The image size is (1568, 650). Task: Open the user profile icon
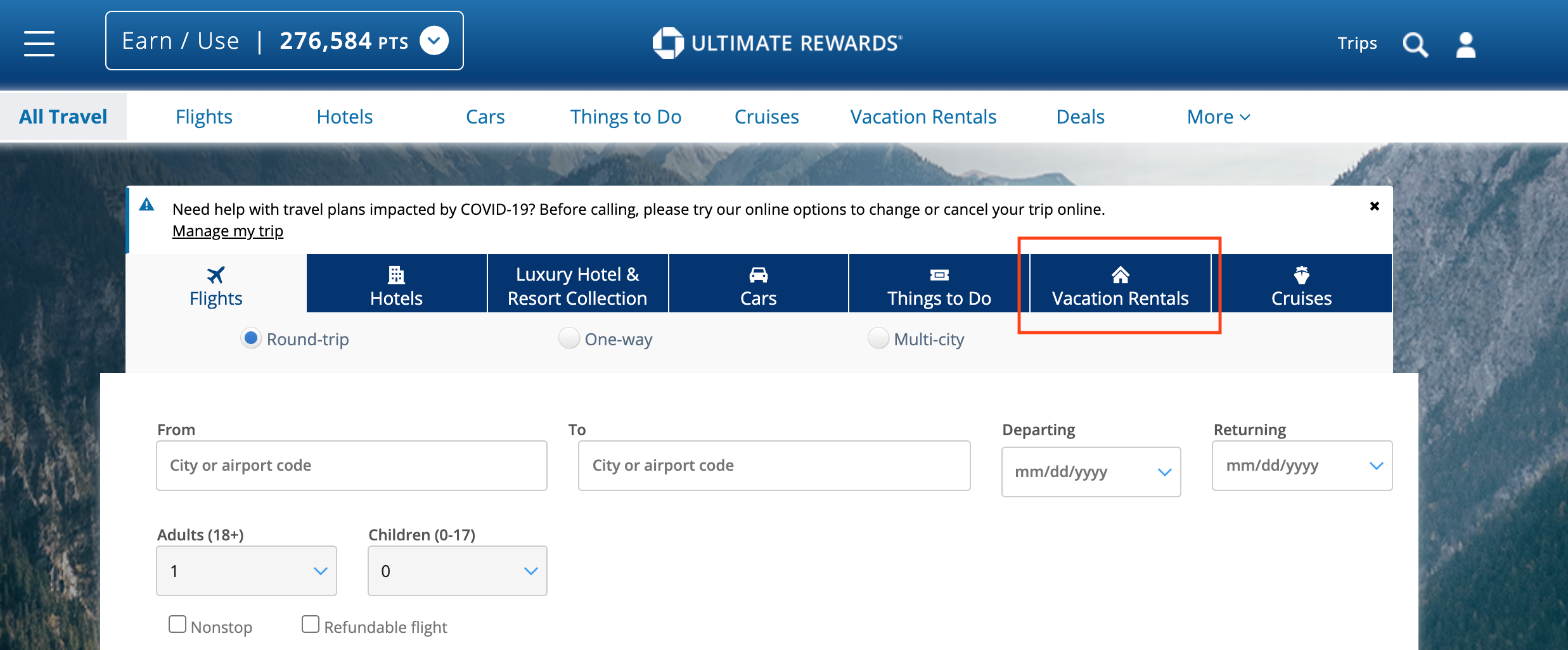(1465, 44)
